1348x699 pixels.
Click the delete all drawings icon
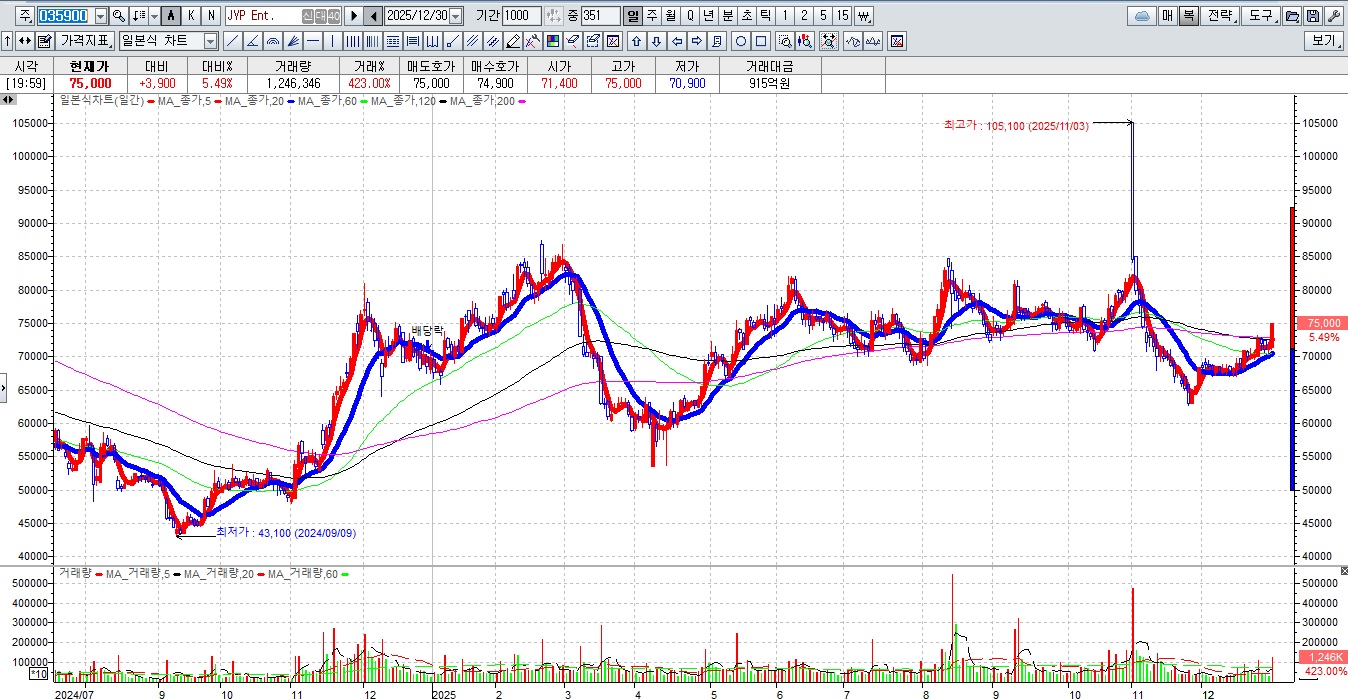[x=897, y=41]
